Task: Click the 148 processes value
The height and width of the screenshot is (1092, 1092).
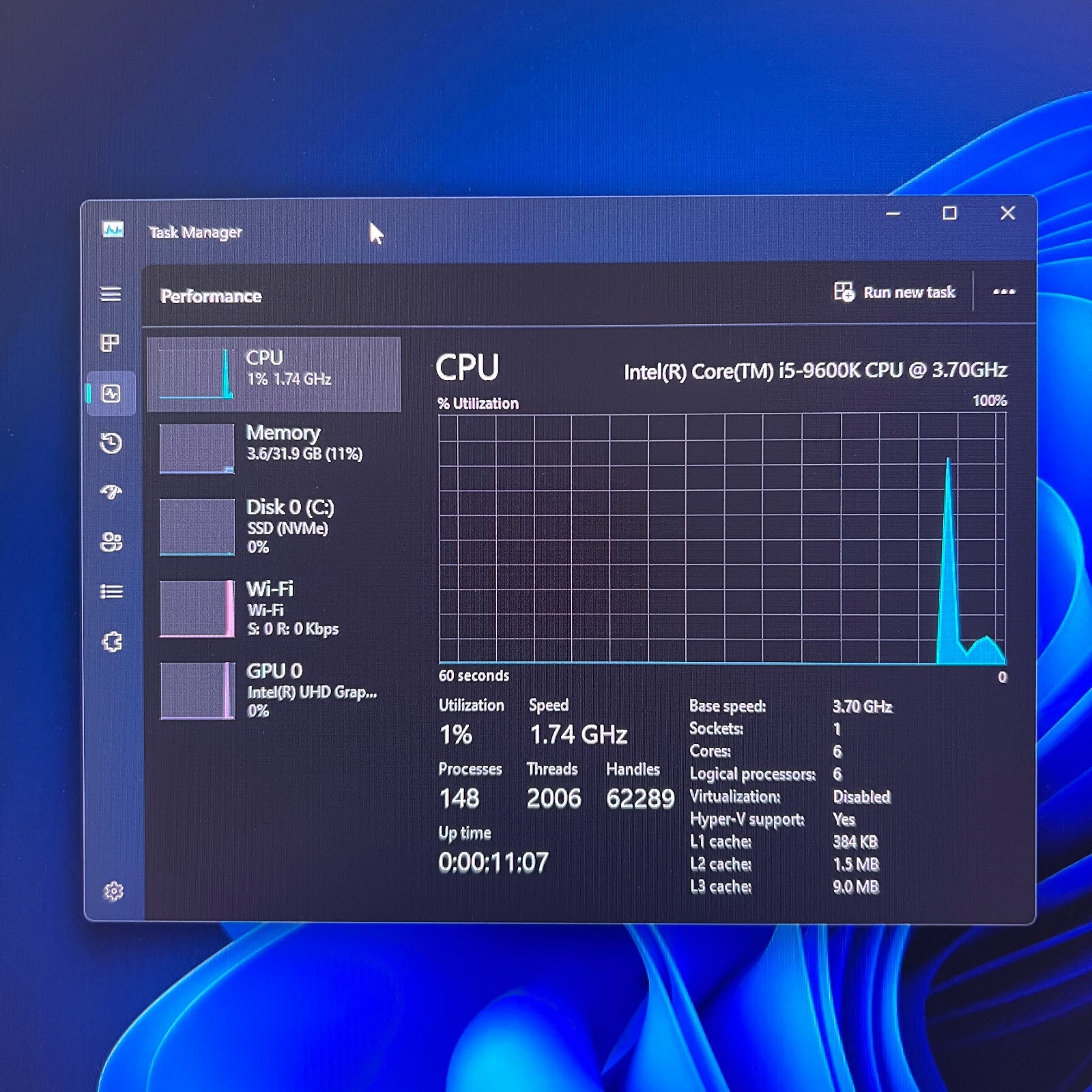Action: (x=459, y=799)
